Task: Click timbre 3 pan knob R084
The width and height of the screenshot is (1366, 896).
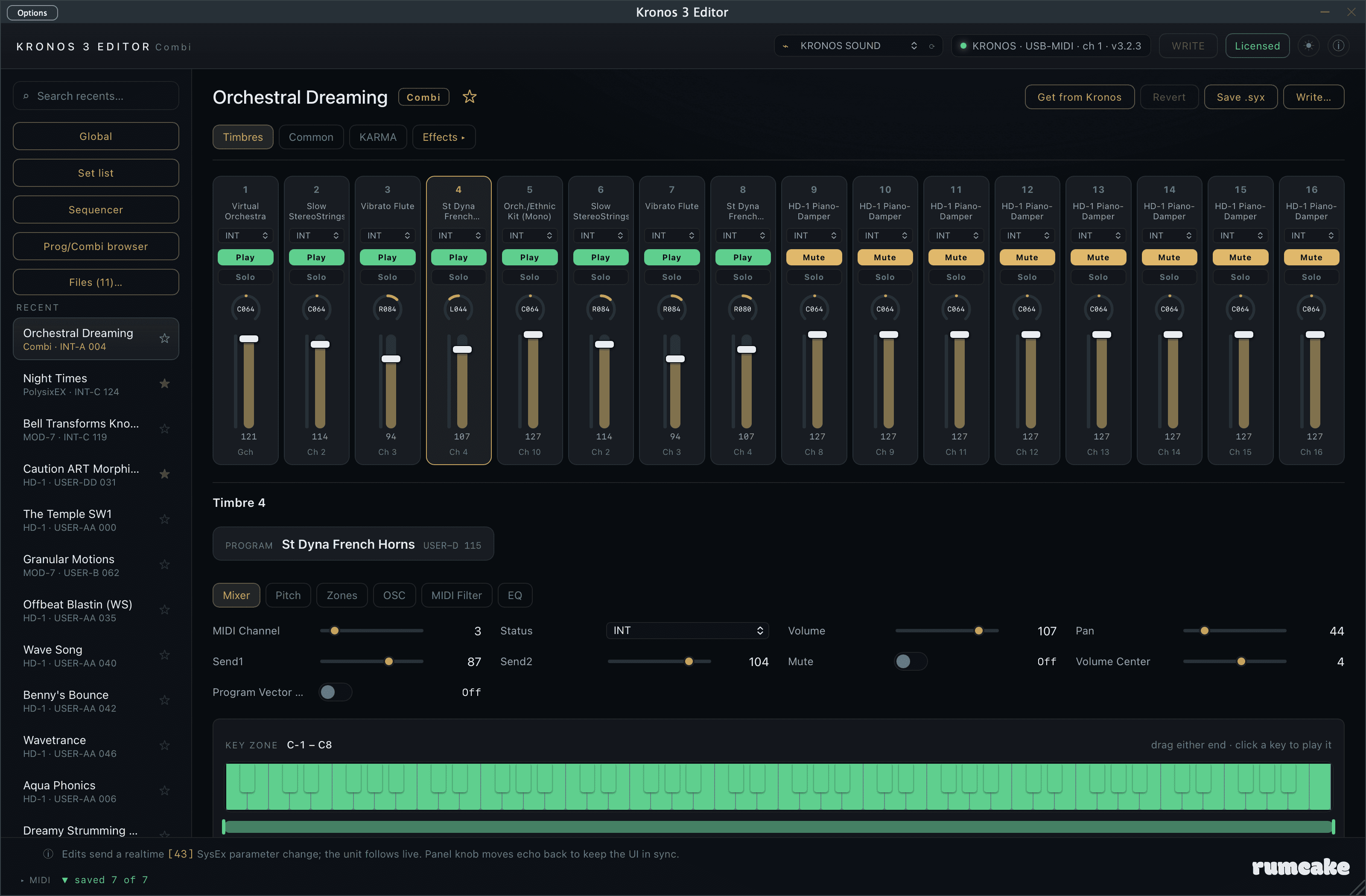Action: click(x=388, y=308)
